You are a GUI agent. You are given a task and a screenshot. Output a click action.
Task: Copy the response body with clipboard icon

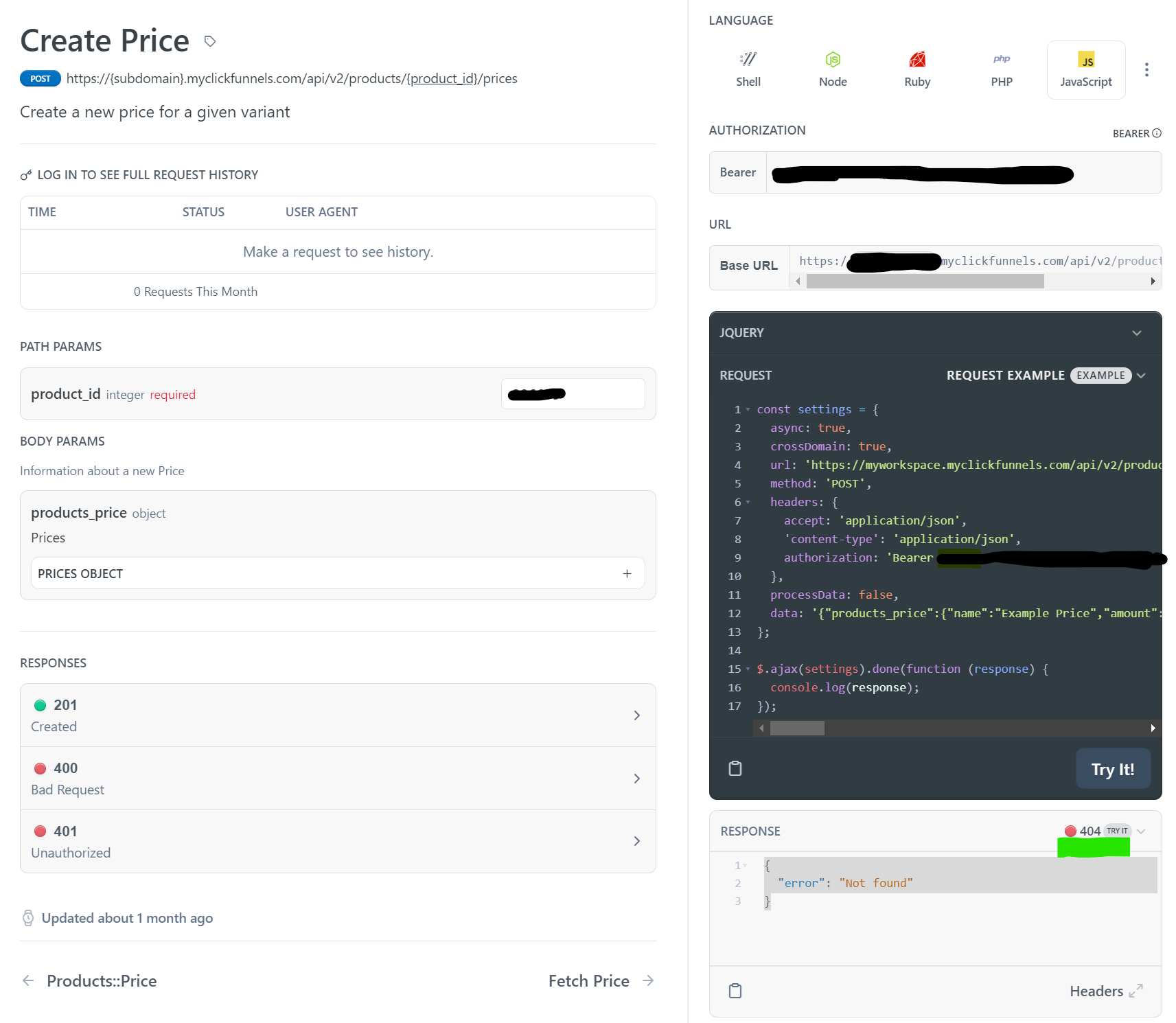(x=735, y=991)
